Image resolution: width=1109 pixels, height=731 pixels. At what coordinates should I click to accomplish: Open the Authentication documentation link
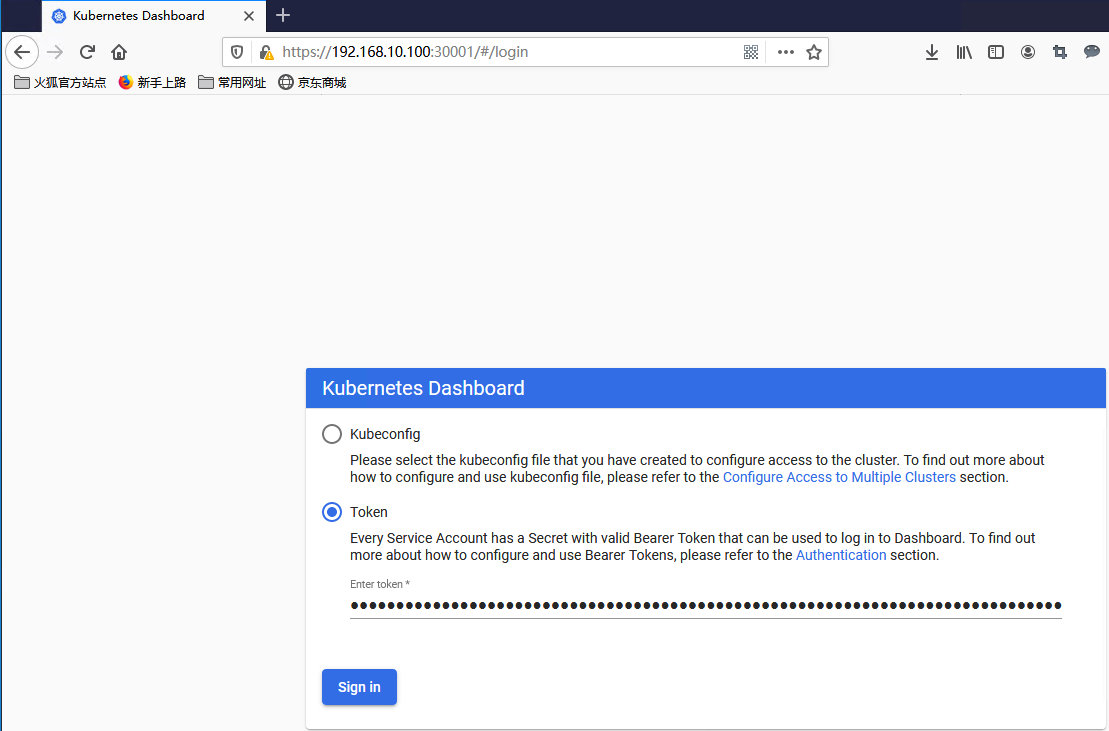point(841,555)
